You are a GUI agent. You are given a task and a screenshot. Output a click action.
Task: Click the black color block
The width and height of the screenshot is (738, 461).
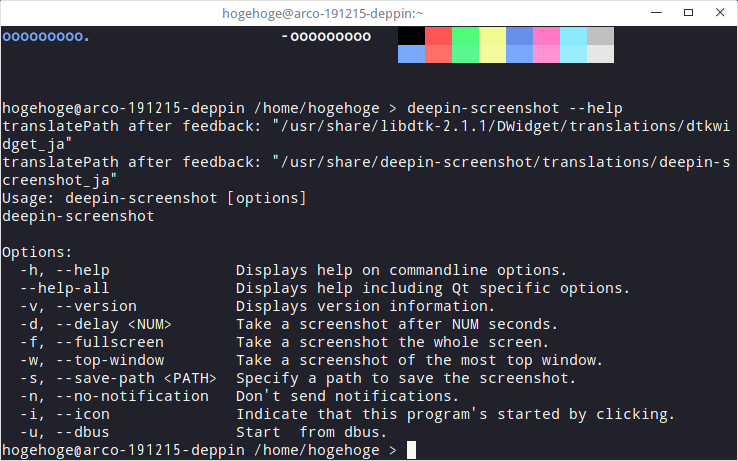tap(411, 36)
